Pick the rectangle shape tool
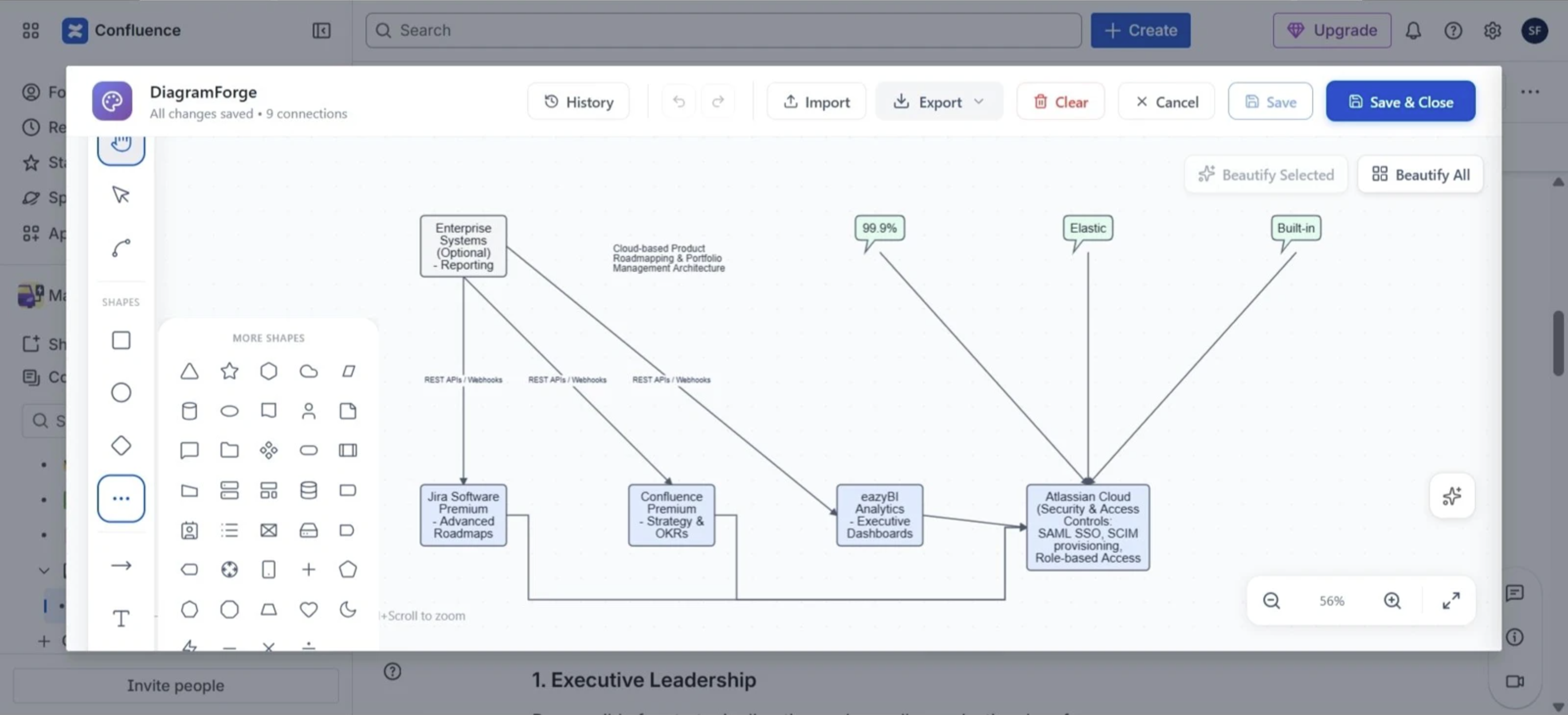 tap(121, 340)
